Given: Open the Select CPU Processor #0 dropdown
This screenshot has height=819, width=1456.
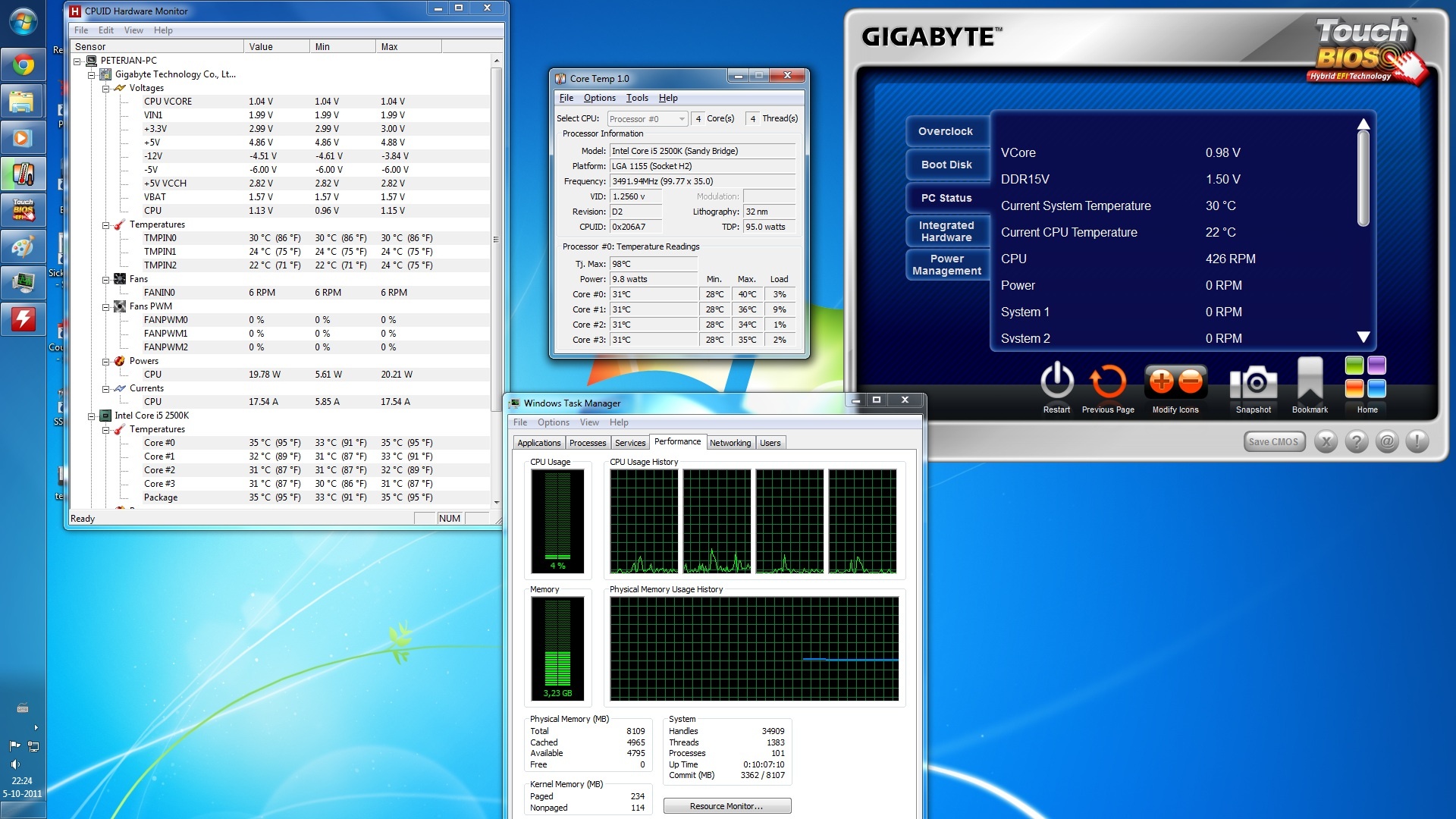Looking at the screenshot, I should [x=647, y=119].
